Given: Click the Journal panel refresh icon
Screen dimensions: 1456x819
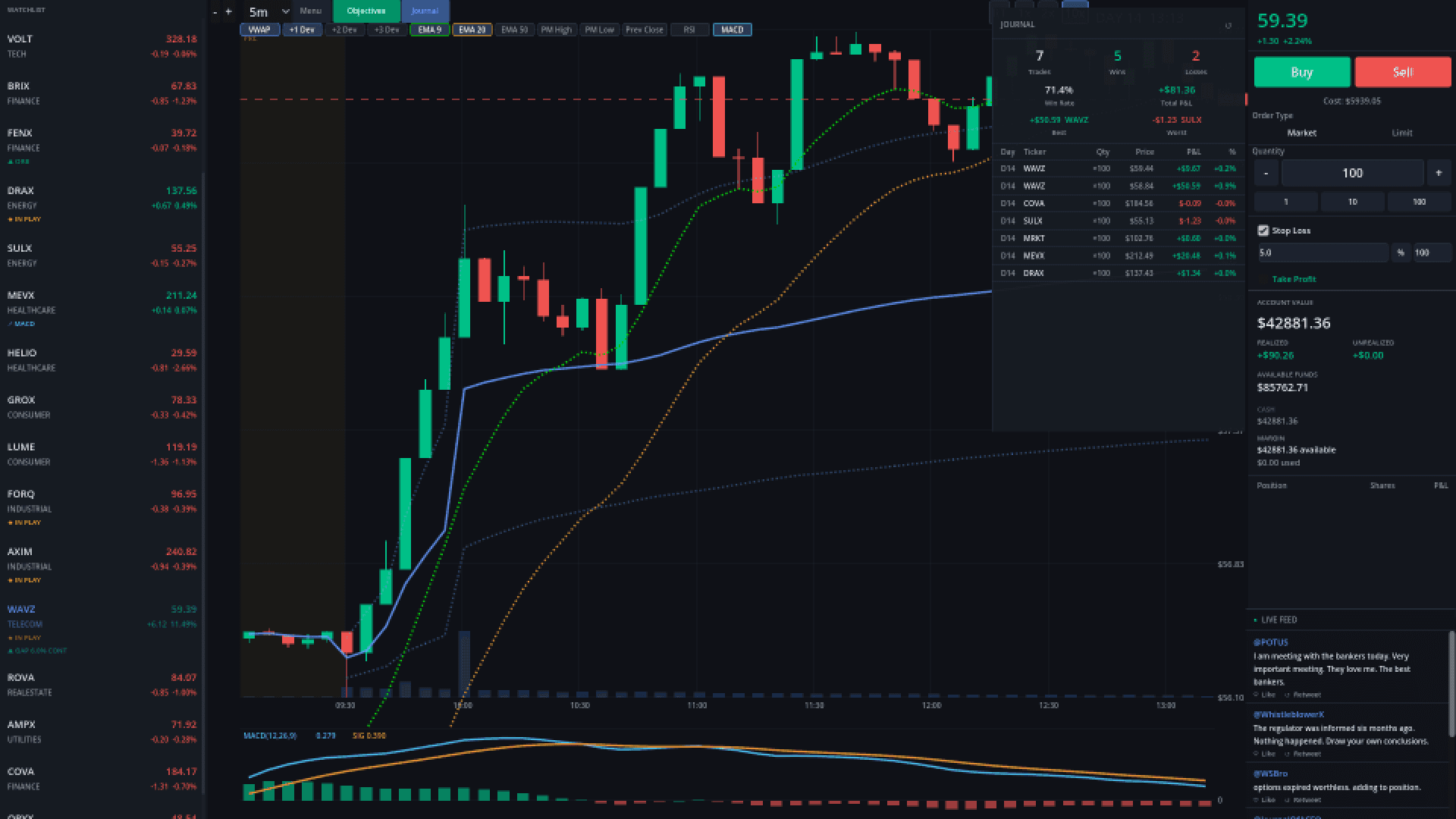Looking at the screenshot, I should [x=1228, y=26].
